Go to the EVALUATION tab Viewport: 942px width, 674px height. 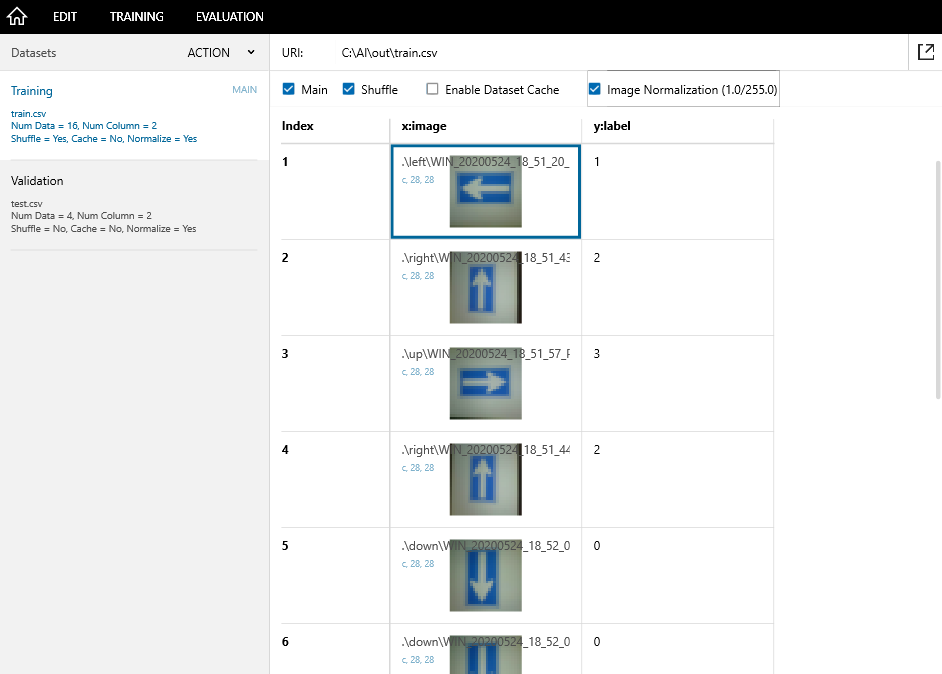(x=230, y=16)
